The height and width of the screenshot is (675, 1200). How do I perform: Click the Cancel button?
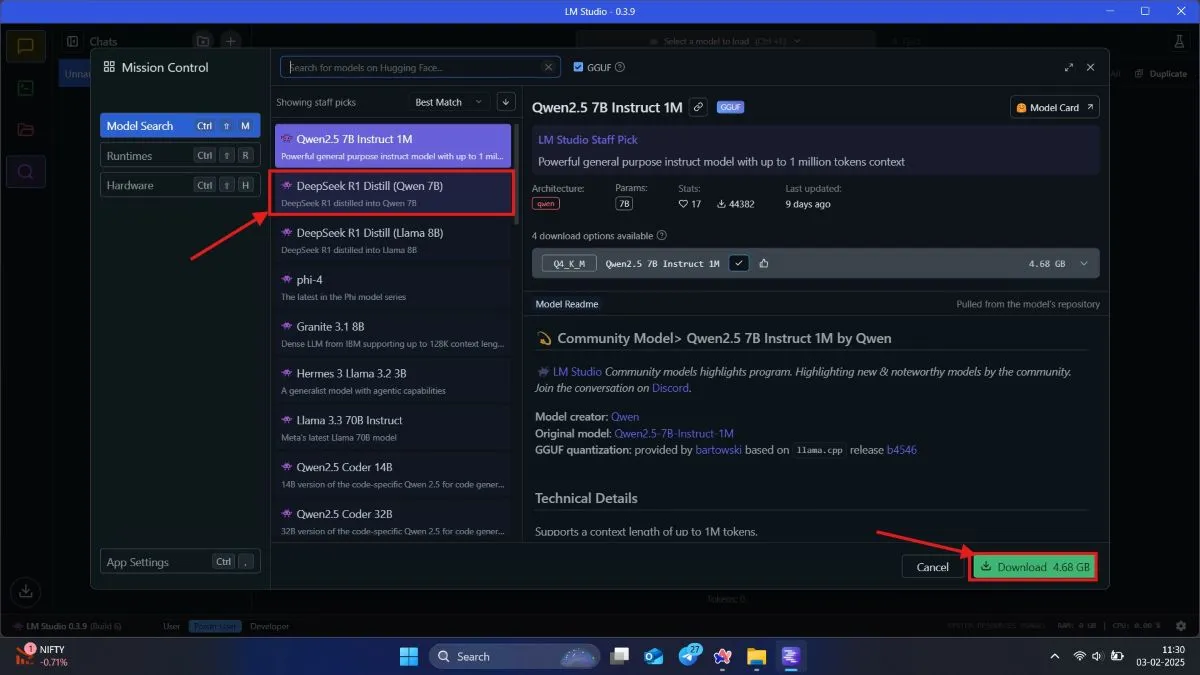point(932,567)
